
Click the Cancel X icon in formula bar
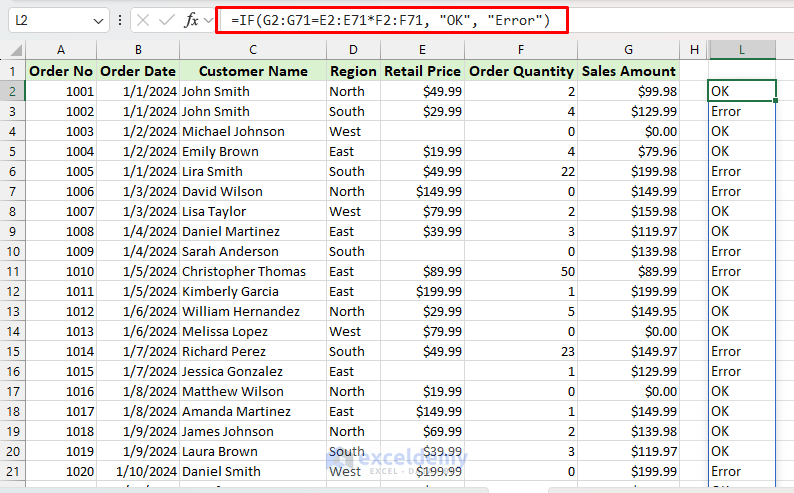143,20
